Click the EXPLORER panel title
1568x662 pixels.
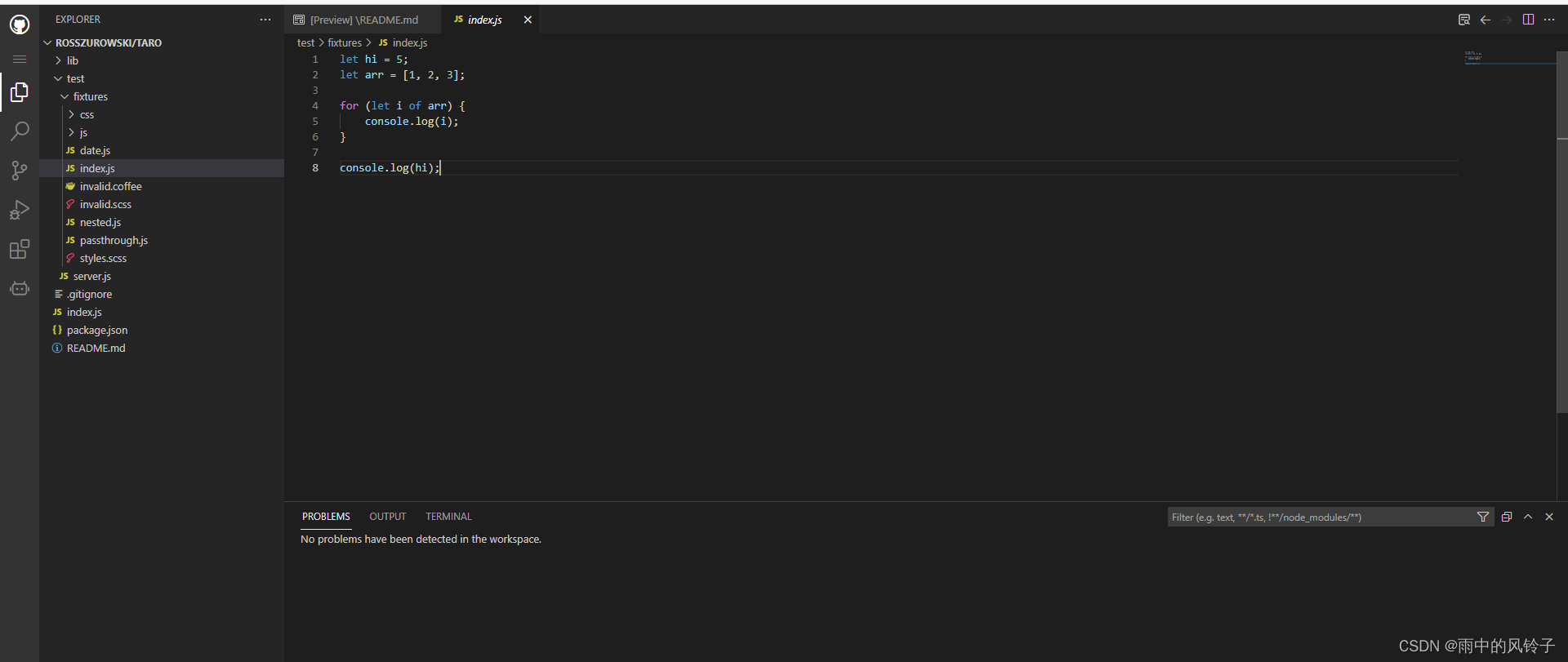78,20
